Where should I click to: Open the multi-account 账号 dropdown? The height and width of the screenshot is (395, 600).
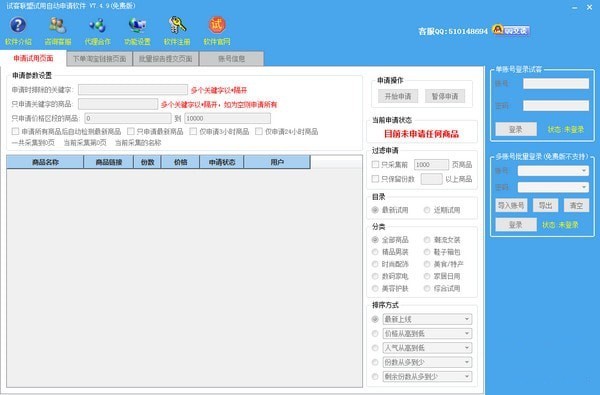coord(553,171)
